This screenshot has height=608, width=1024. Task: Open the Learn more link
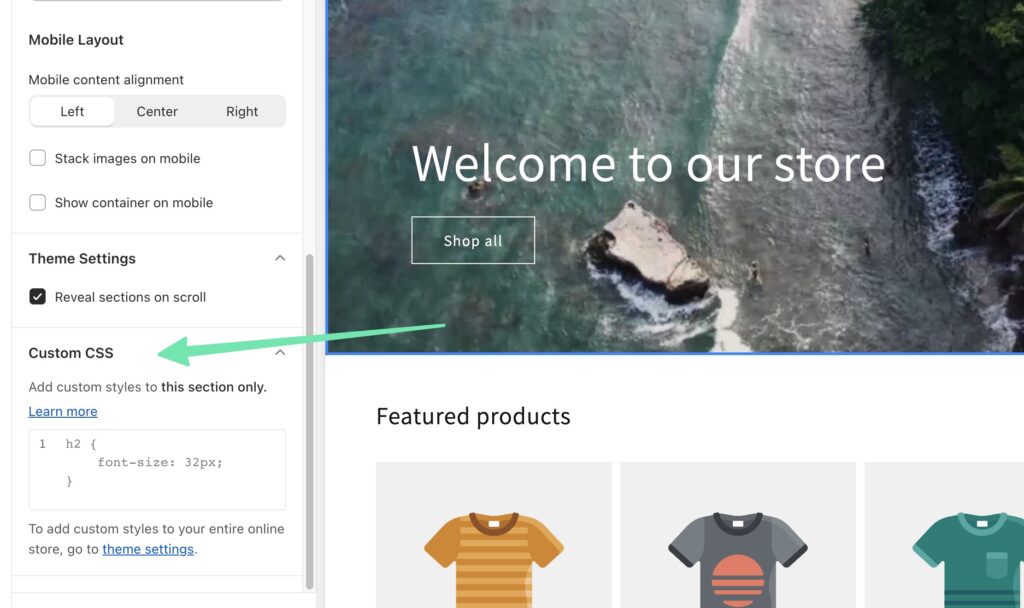(63, 411)
